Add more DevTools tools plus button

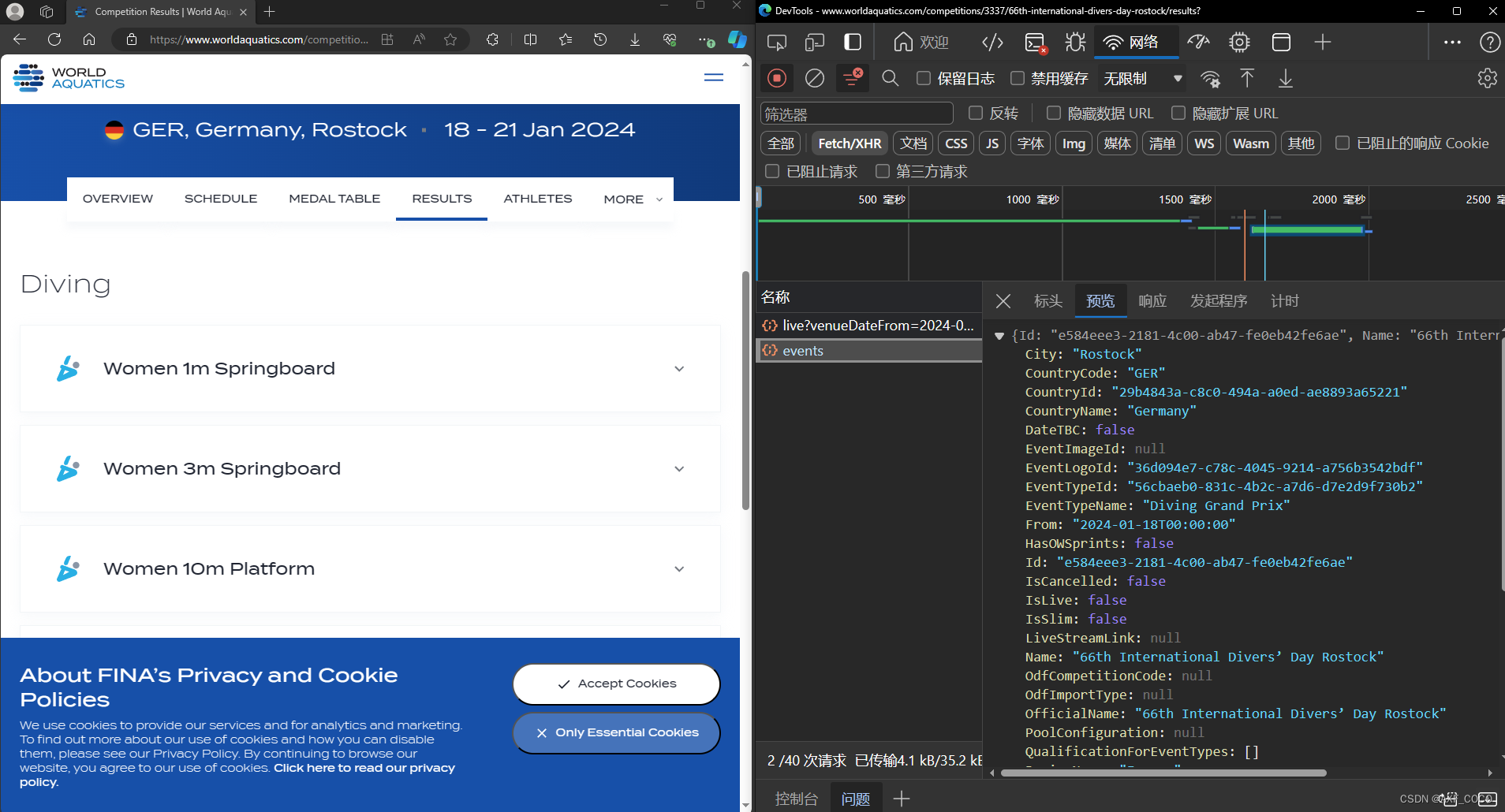[1323, 42]
